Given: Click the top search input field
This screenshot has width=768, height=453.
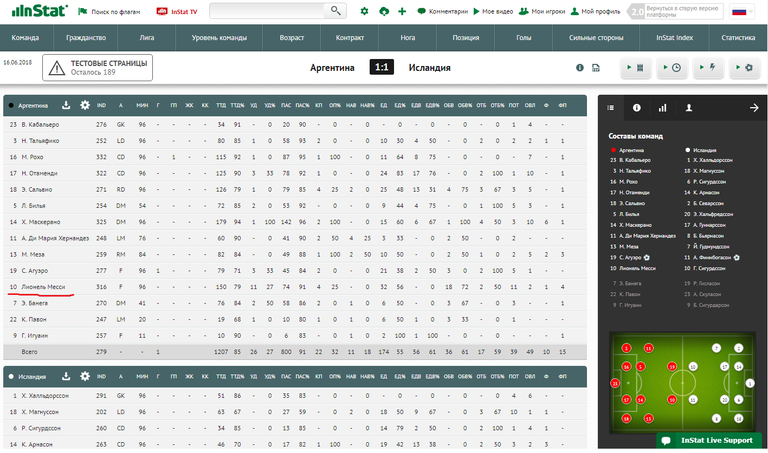Looking at the screenshot, I should pos(266,11).
